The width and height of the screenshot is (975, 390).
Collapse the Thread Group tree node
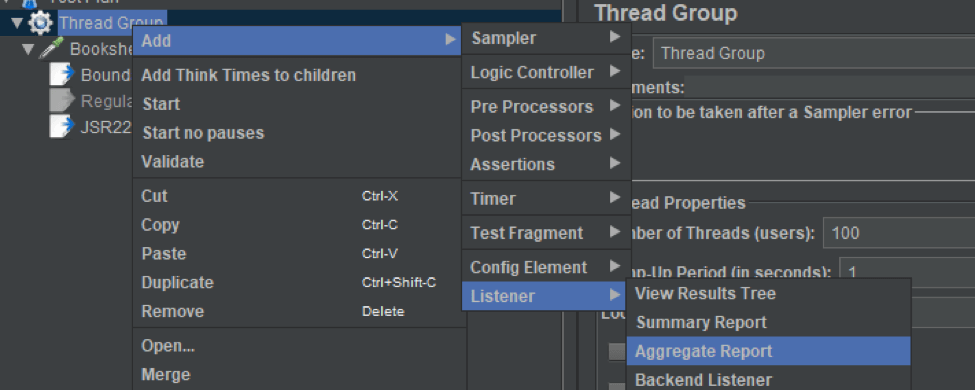click(17, 24)
